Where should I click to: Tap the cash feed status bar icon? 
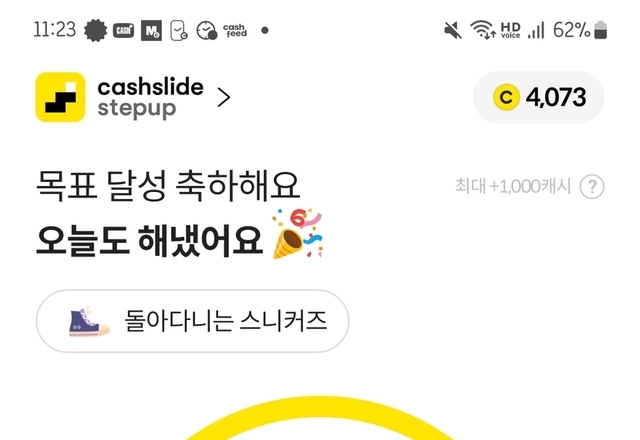click(x=235, y=30)
